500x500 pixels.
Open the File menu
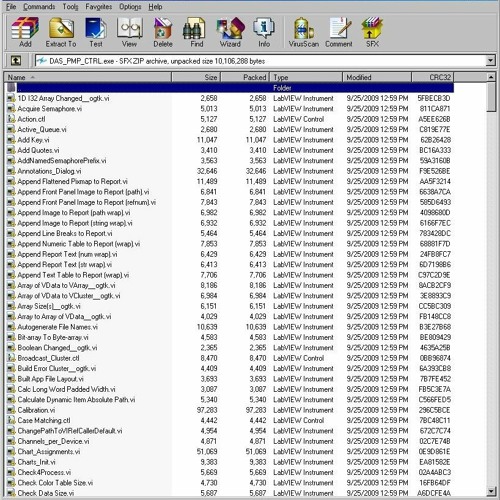[11, 7]
